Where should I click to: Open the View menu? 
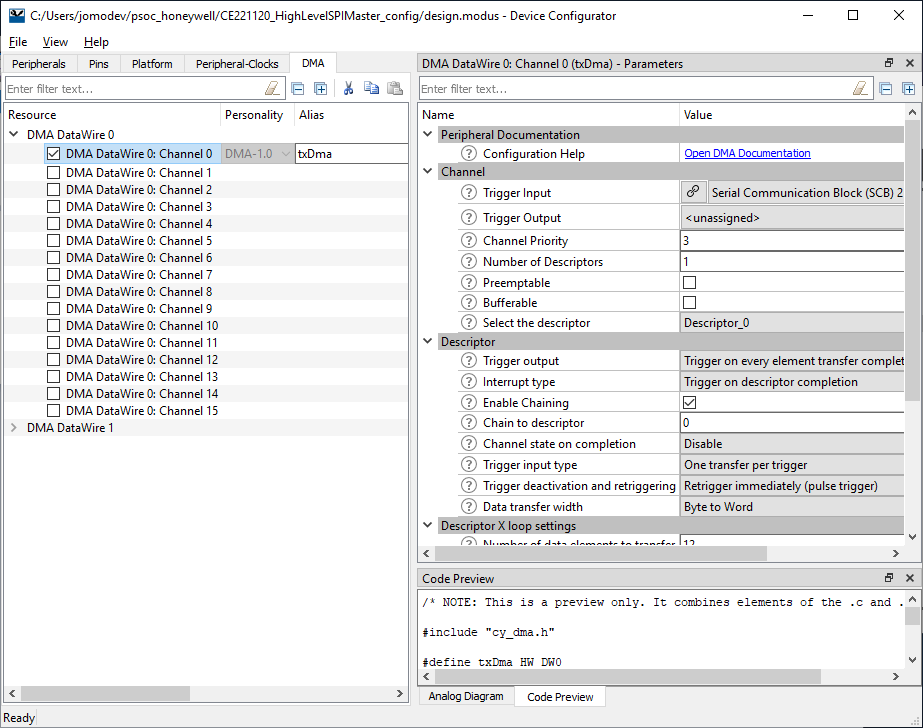[55, 42]
